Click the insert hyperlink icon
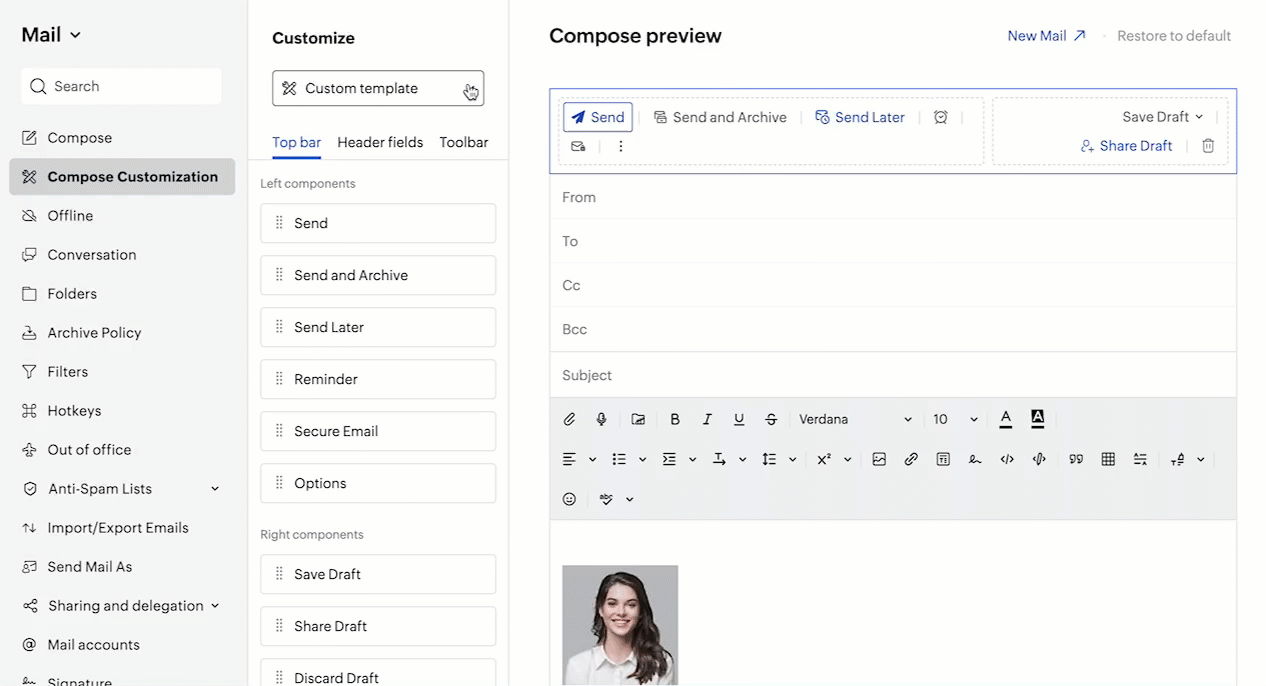Screen dimensions: 1266x686 pos(911,460)
